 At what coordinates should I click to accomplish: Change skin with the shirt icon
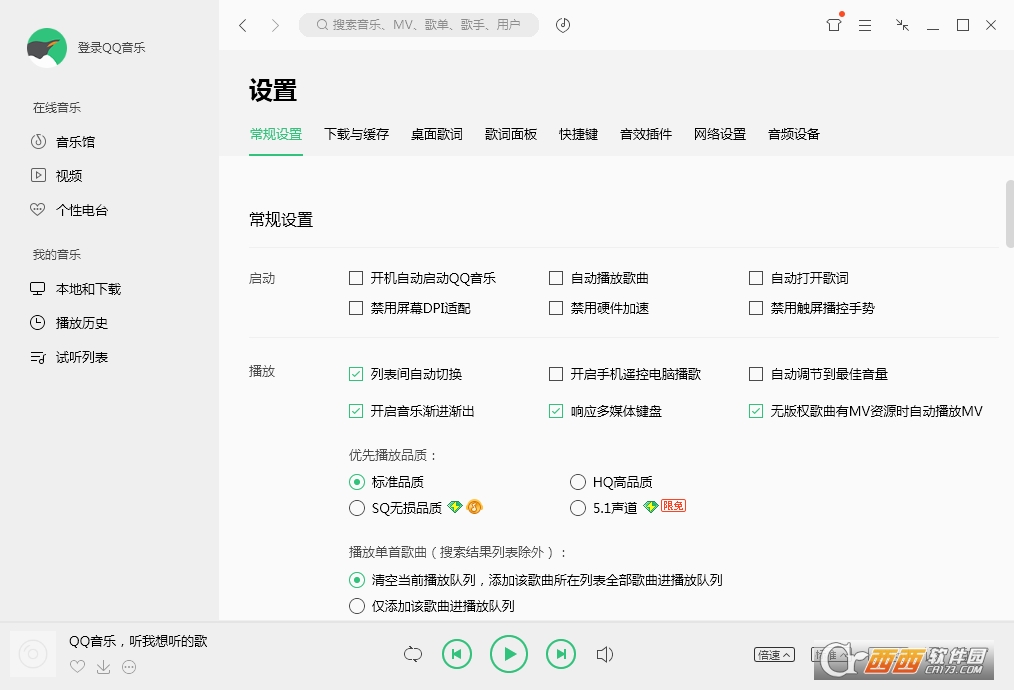click(833, 25)
